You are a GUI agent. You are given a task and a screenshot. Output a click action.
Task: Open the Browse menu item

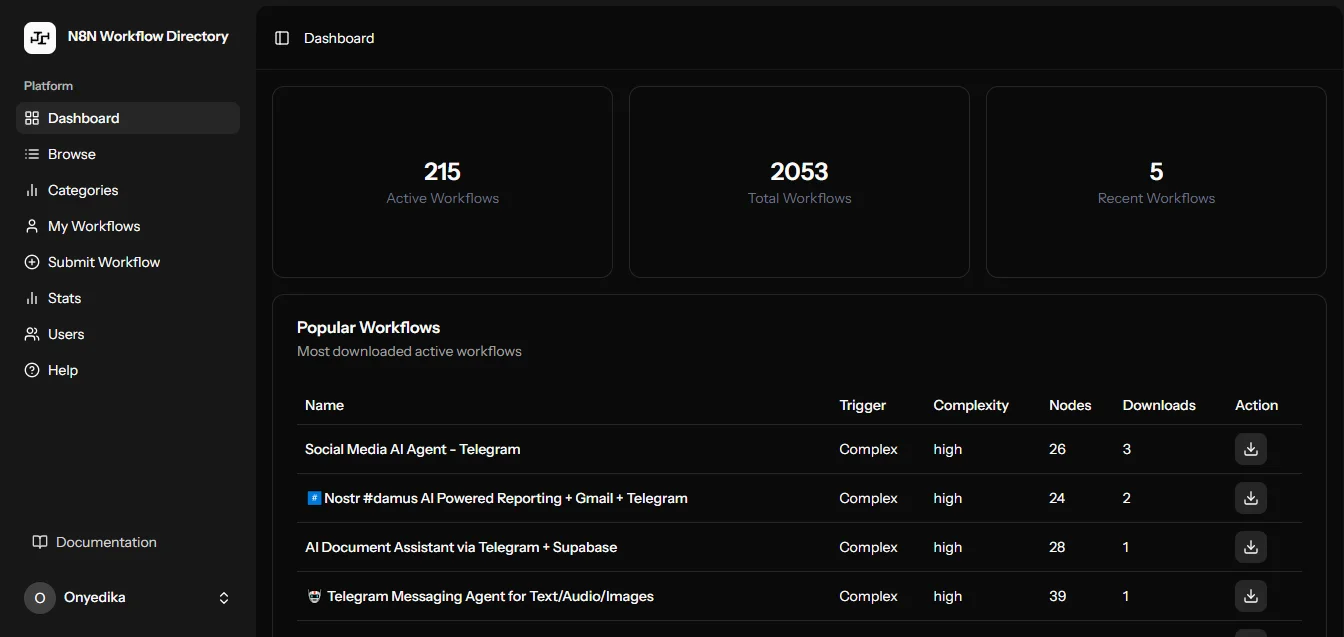point(128,154)
